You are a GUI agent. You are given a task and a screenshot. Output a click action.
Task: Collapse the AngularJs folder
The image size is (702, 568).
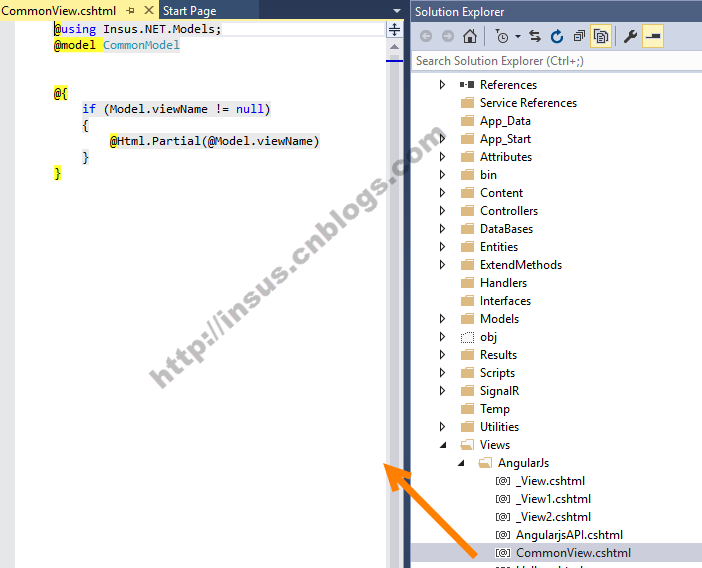[461, 463]
